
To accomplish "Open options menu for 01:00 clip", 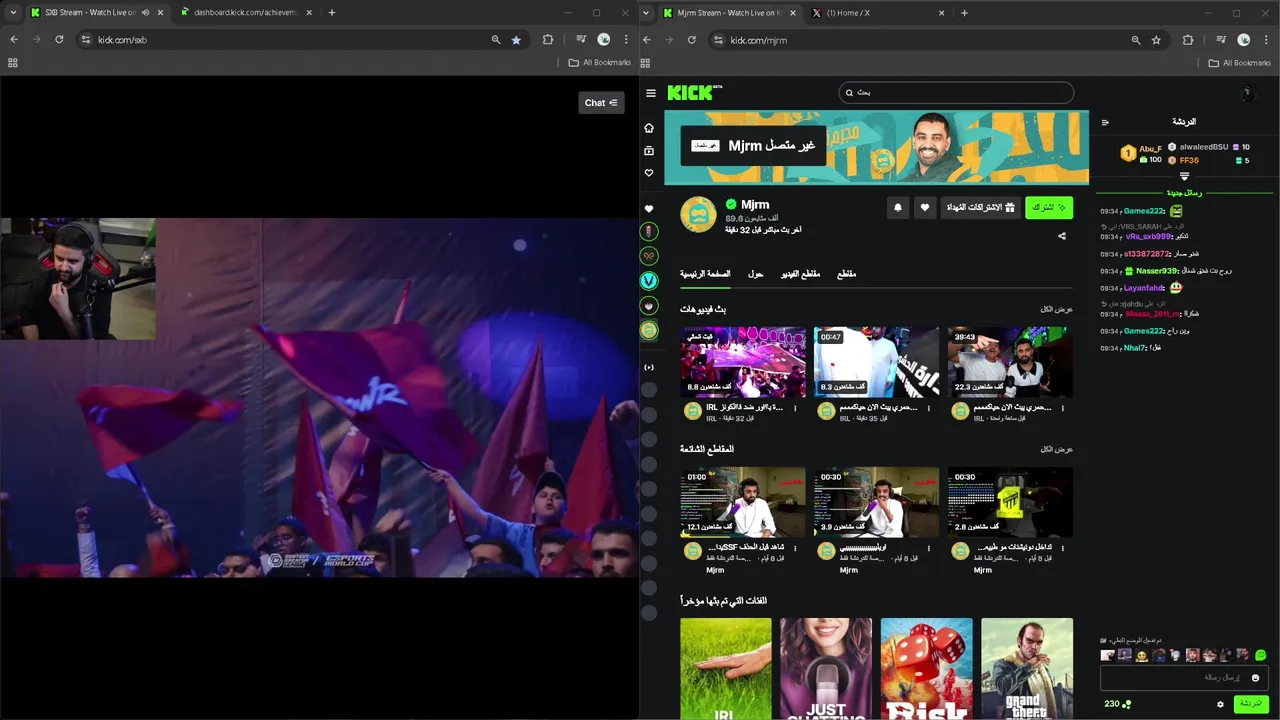I will [795, 548].
